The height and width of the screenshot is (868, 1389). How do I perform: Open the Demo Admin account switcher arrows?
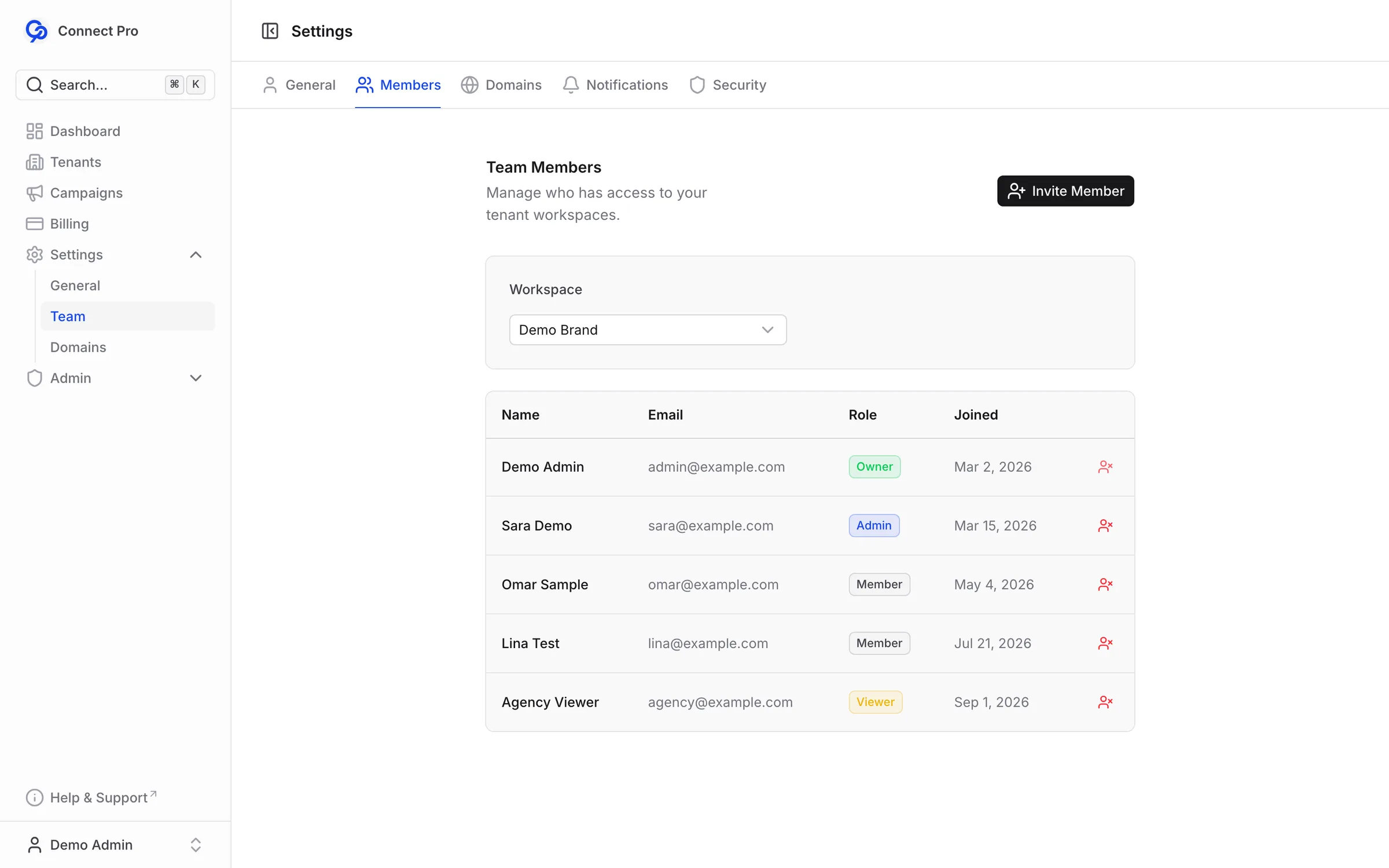pos(196,845)
